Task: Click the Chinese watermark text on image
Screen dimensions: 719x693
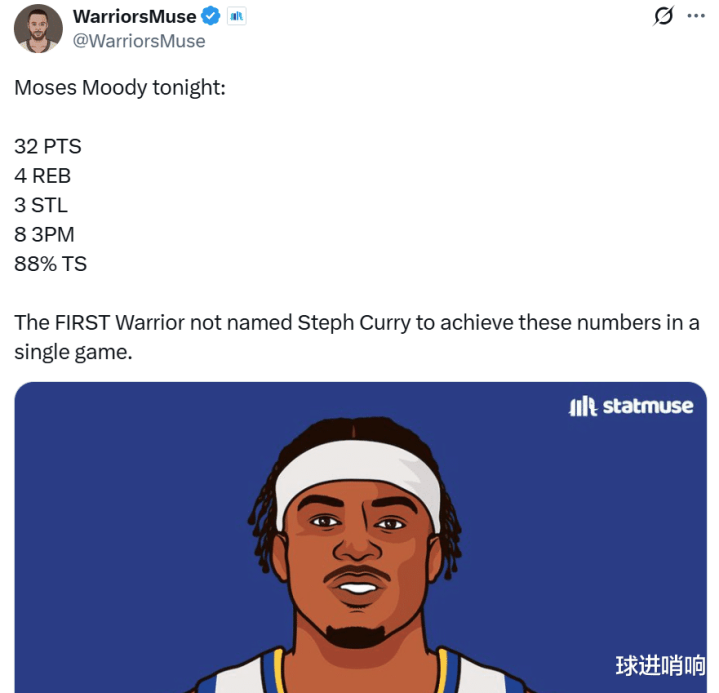Action: click(x=660, y=666)
